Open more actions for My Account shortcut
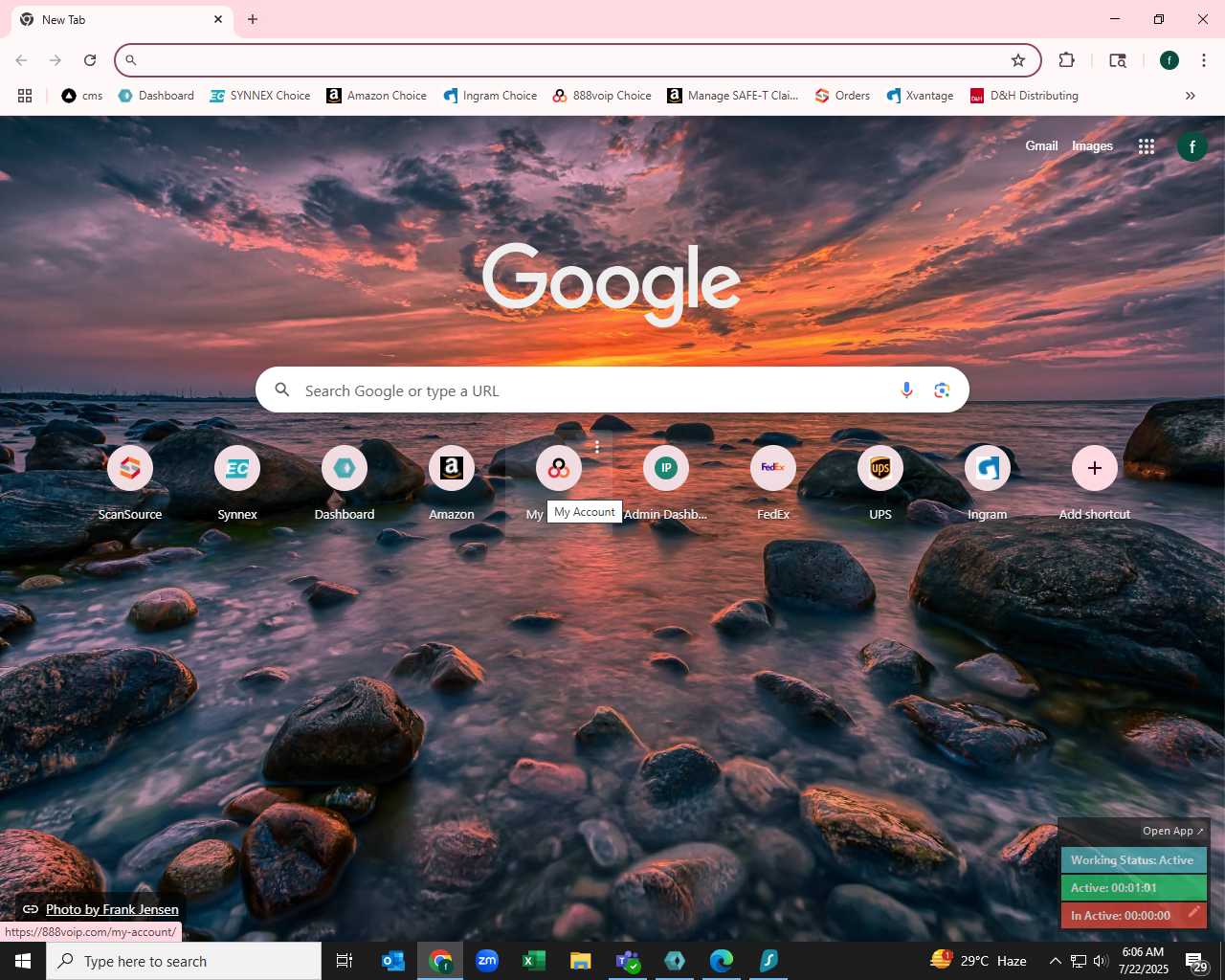Image resolution: width=1225 pixels, height=980 pixels. (597, 447)
